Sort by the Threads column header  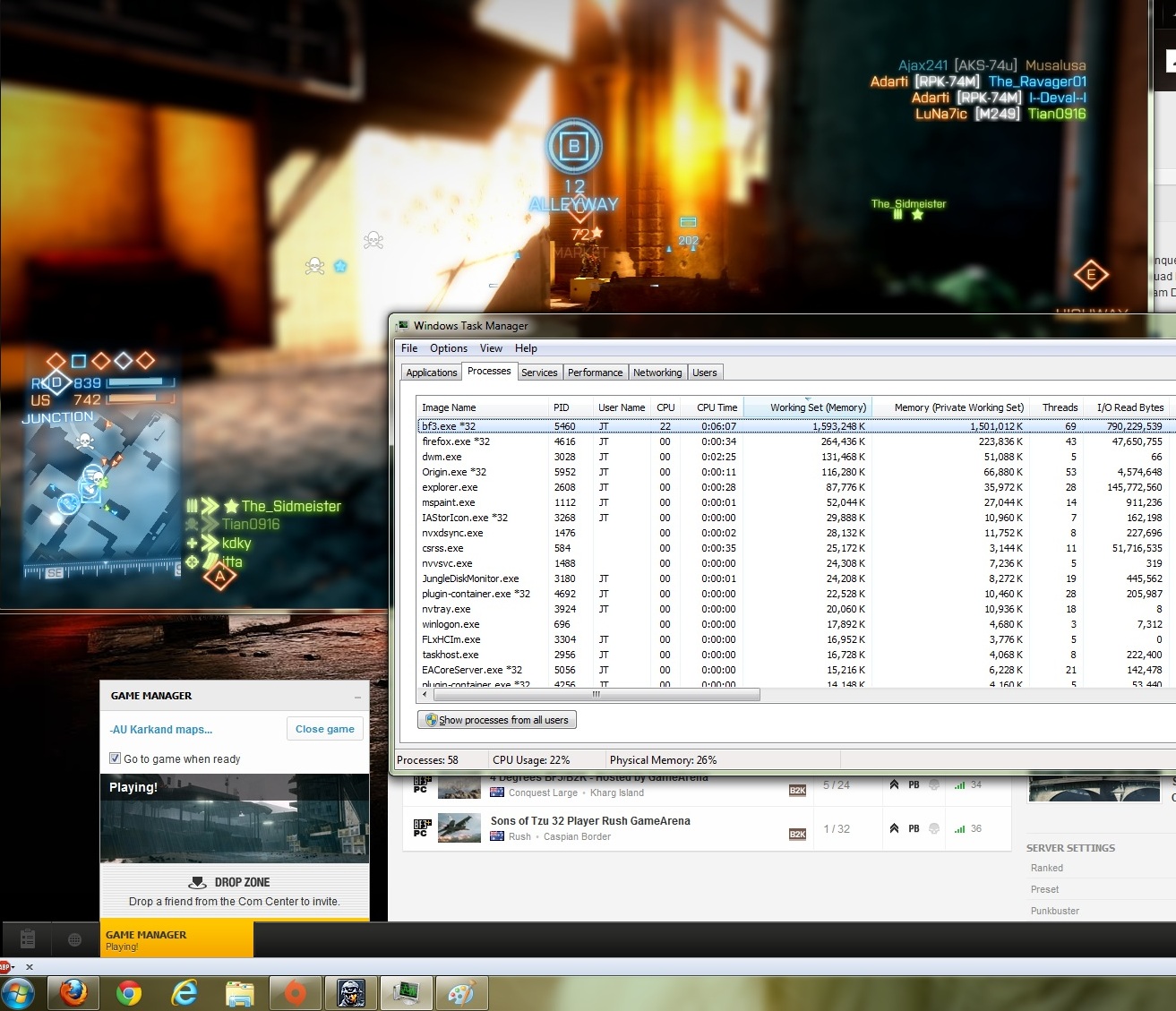pos(1056,407)
